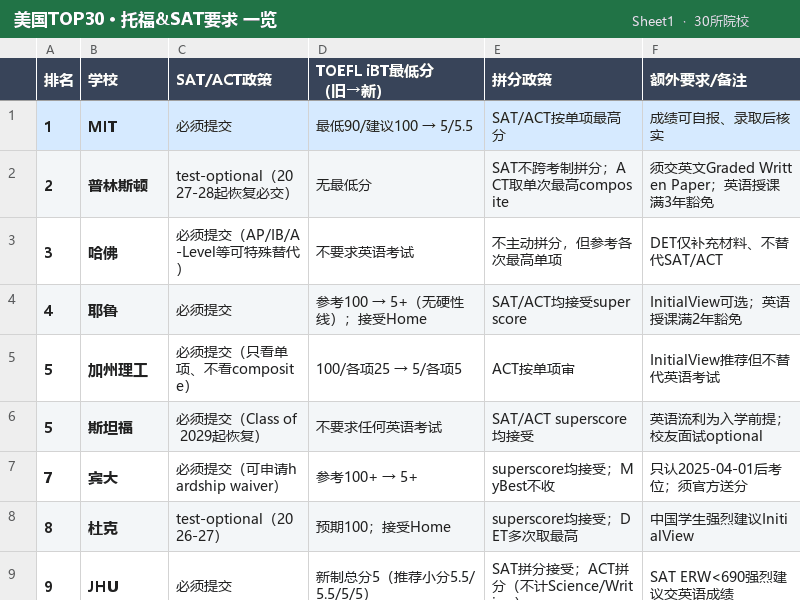Click the ACT按单项审 cell

click(x=563, y=368)
